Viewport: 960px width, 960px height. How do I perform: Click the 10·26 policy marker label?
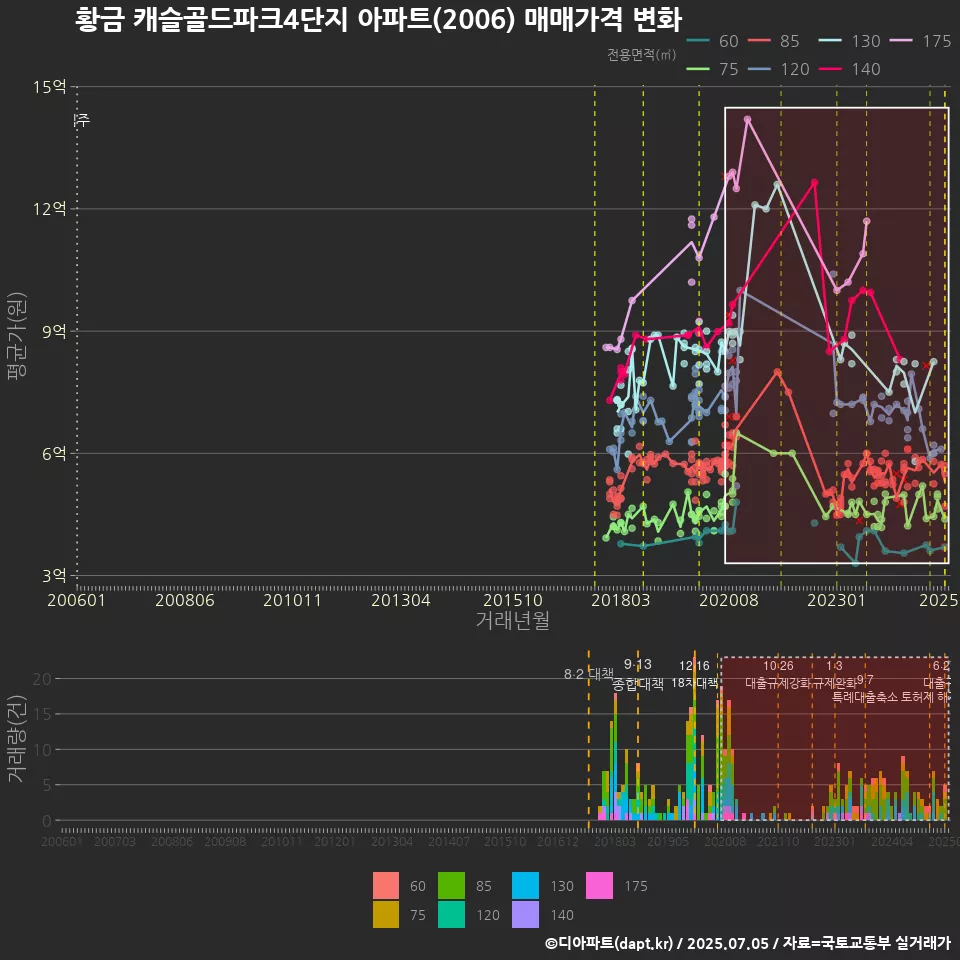point(778,666)
